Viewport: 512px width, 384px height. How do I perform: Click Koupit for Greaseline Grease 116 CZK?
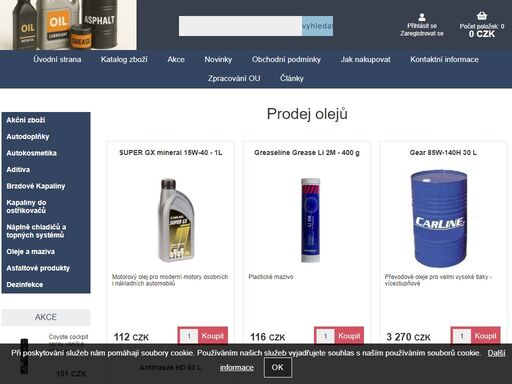(x=349, y=336)
